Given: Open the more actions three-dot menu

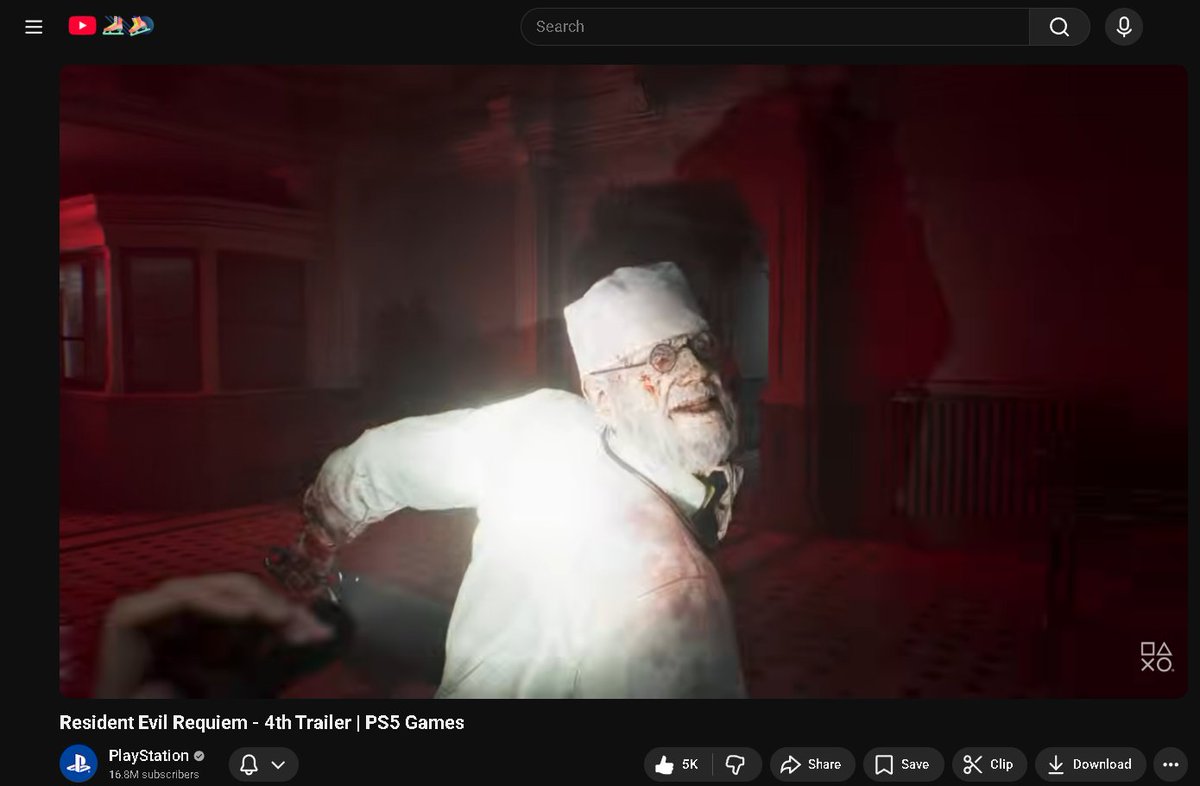Looking at the screenshot, I should (1170, 765).
